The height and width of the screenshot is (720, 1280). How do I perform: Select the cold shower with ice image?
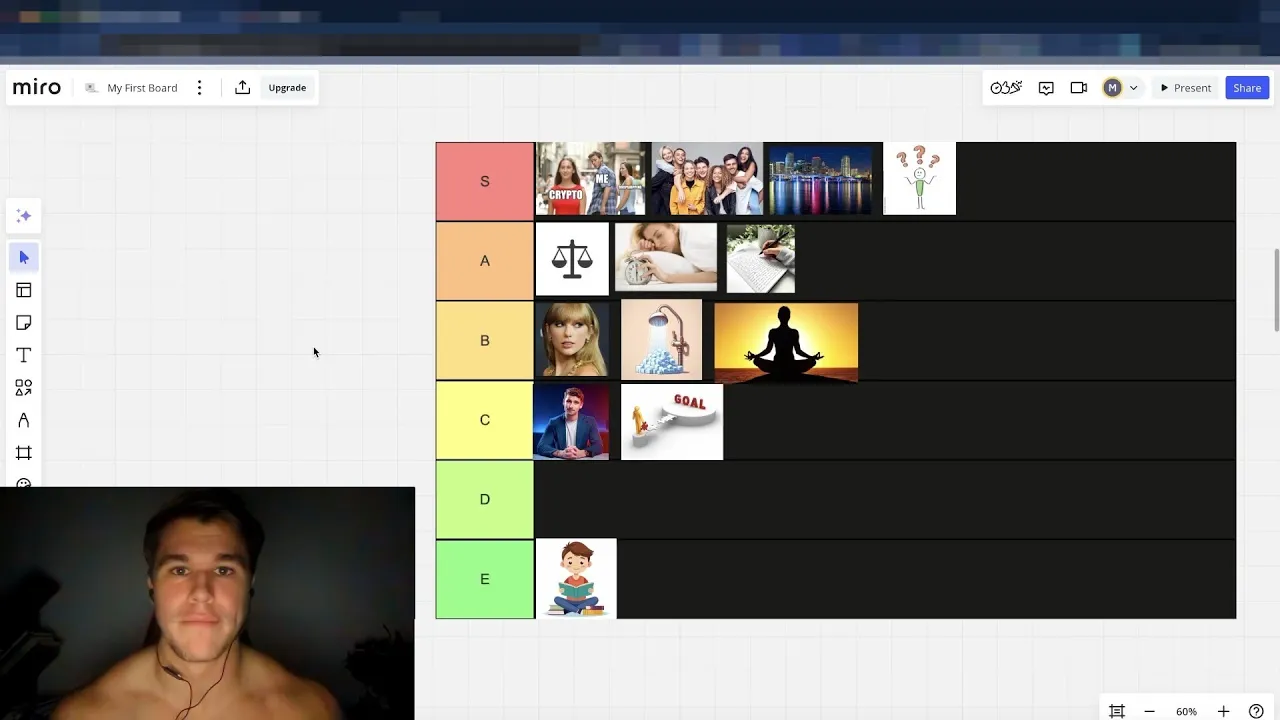(x=662, y=340)
